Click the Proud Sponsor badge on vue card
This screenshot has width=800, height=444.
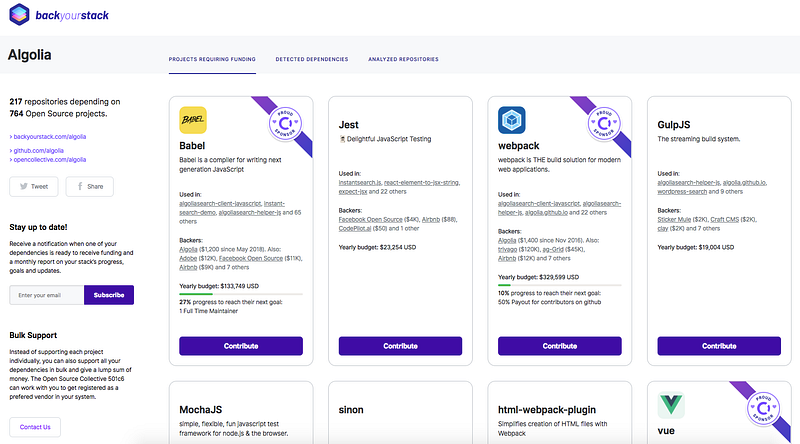(763, 408)
